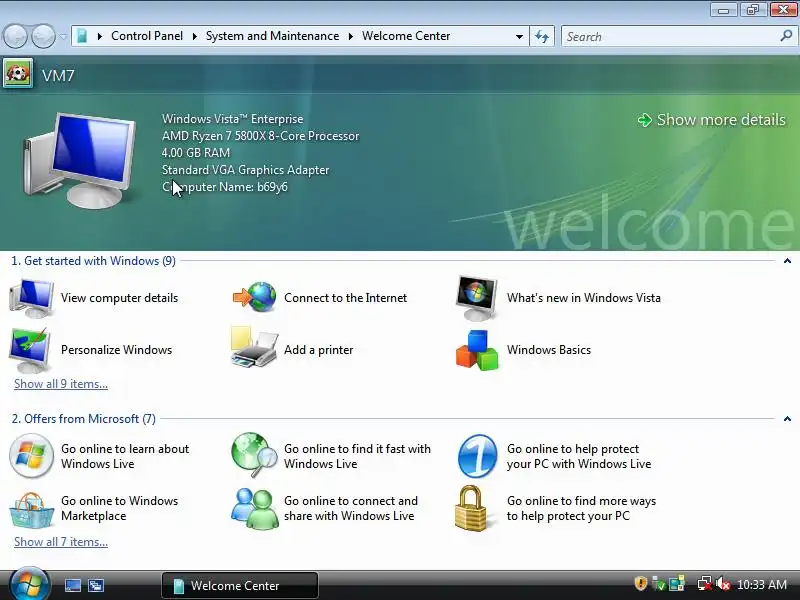Click the Forward navigation button
This screenshot has width=800, height=600.
(43, 36)
